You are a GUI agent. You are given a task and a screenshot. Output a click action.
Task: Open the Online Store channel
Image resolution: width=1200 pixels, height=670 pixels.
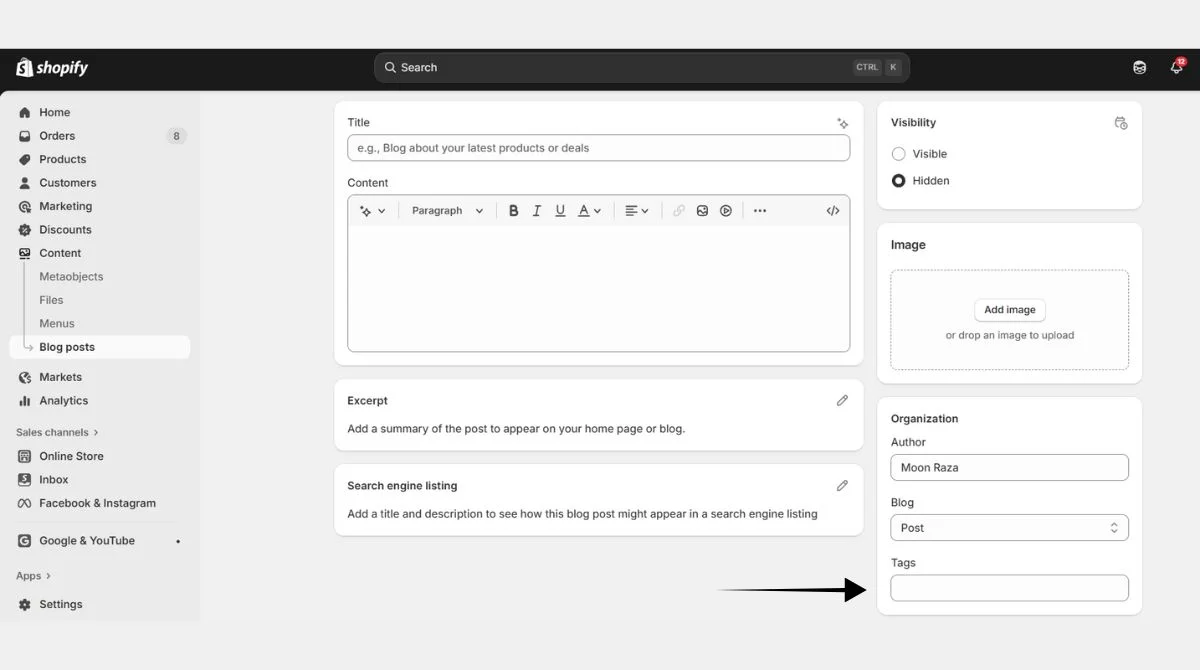[x=70, y=455]
